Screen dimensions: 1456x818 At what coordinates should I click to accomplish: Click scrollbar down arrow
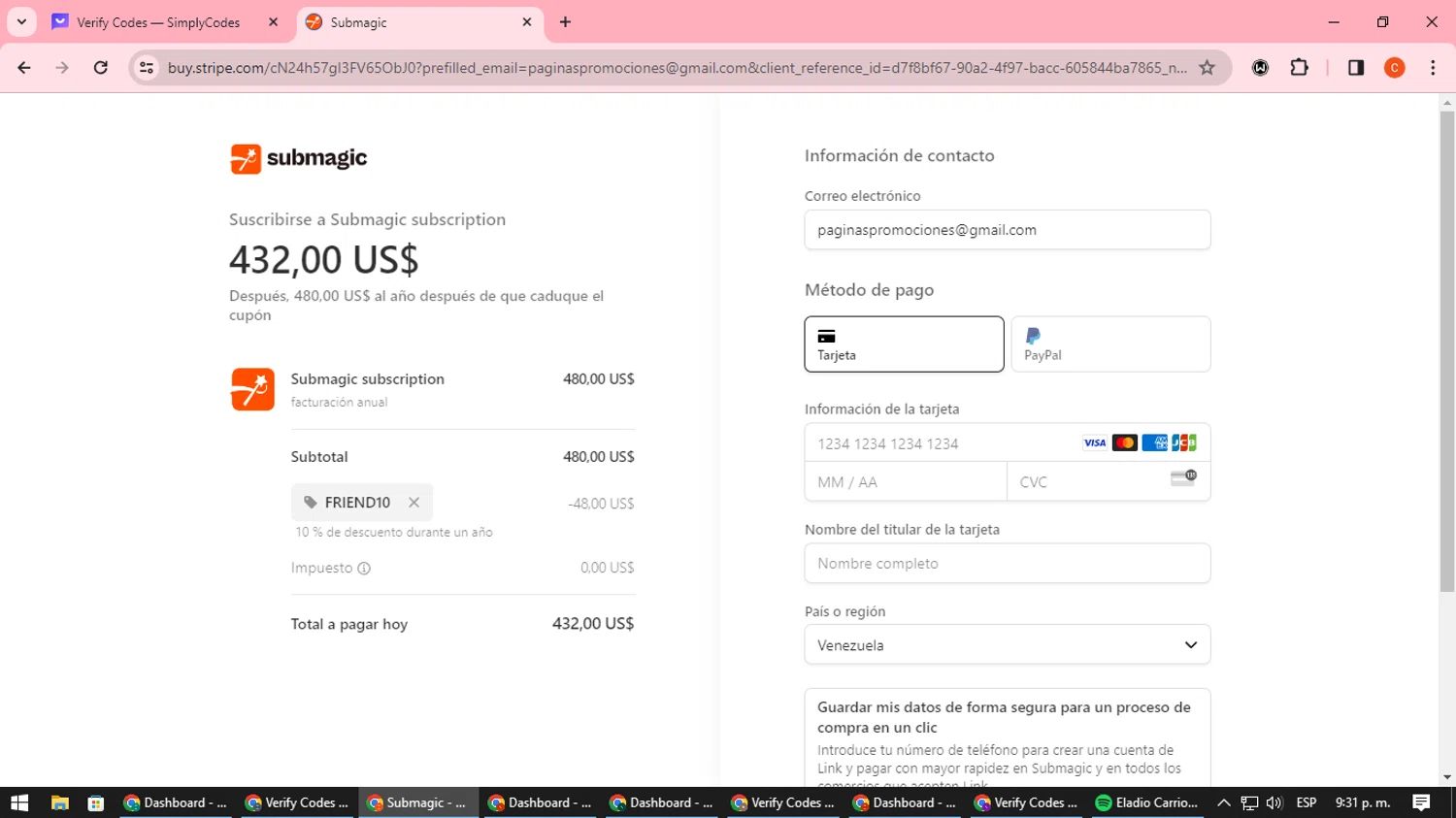(x=1447, y=777)
